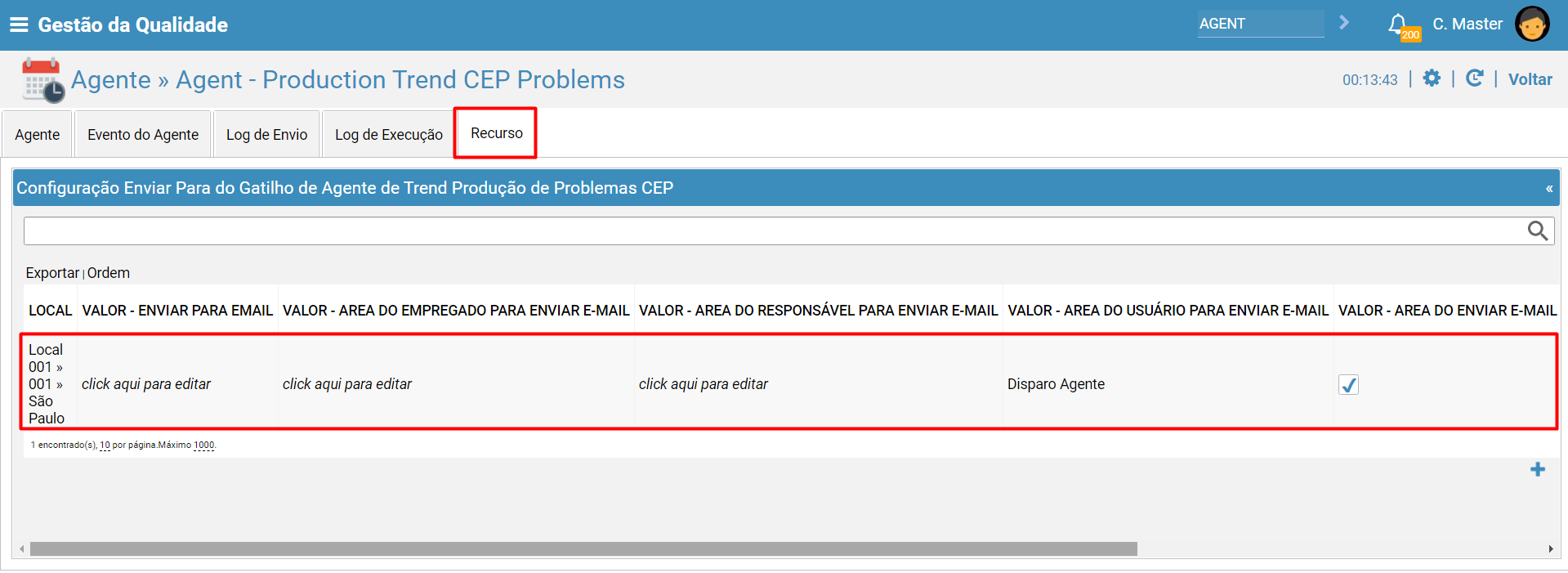Click the refresh icon near Voltar
The image size is (1568, 573).
click(1474, 78)
